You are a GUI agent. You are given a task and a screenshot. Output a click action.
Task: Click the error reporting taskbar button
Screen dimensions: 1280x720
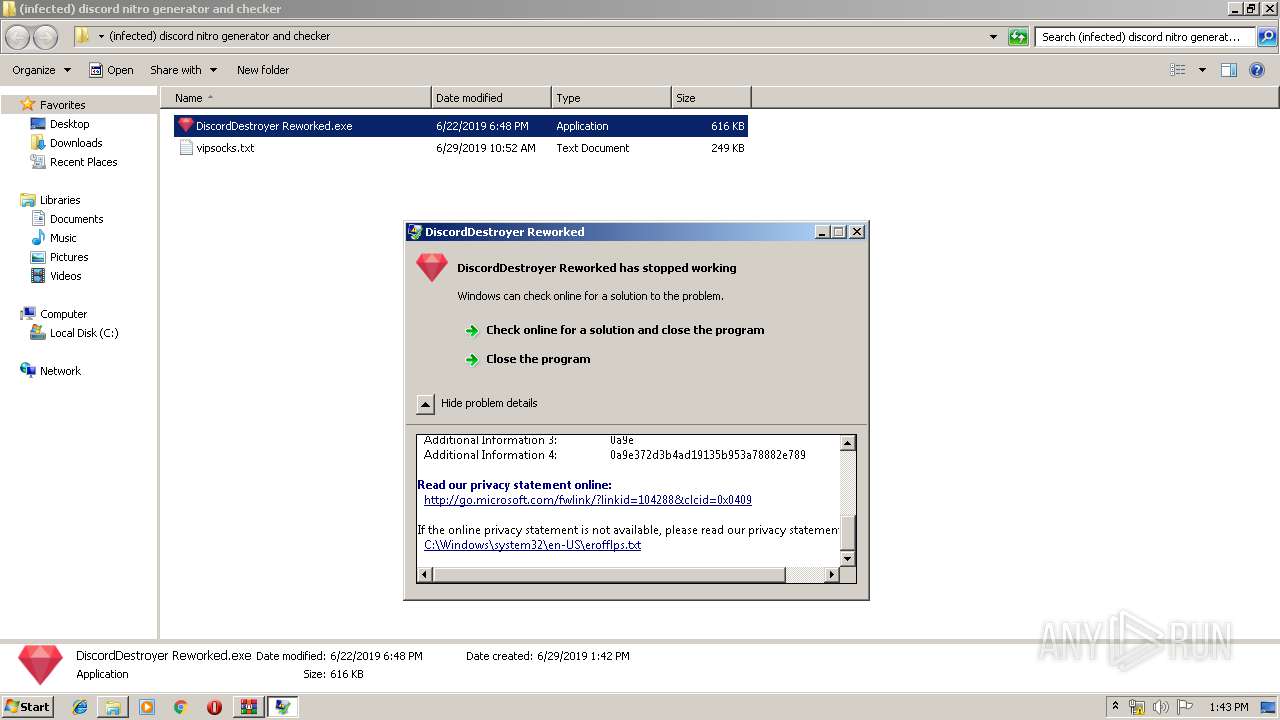[283, 707]
